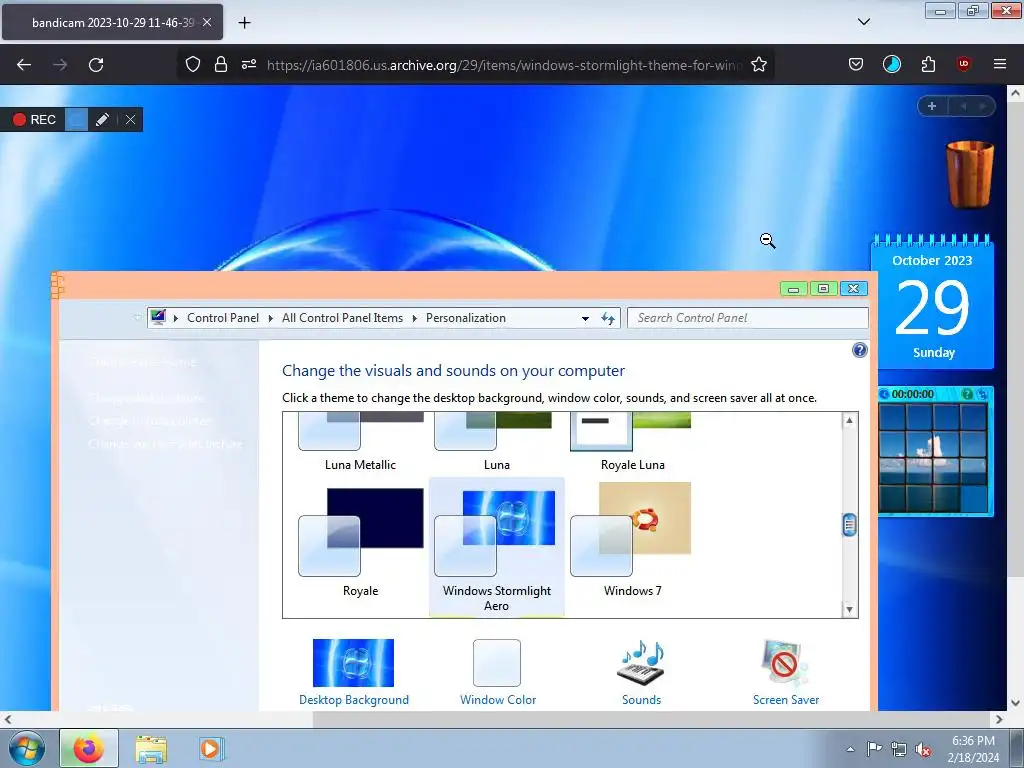
Task: Click the taskbar clock 6:36 PM
Action: click(973, 749)
